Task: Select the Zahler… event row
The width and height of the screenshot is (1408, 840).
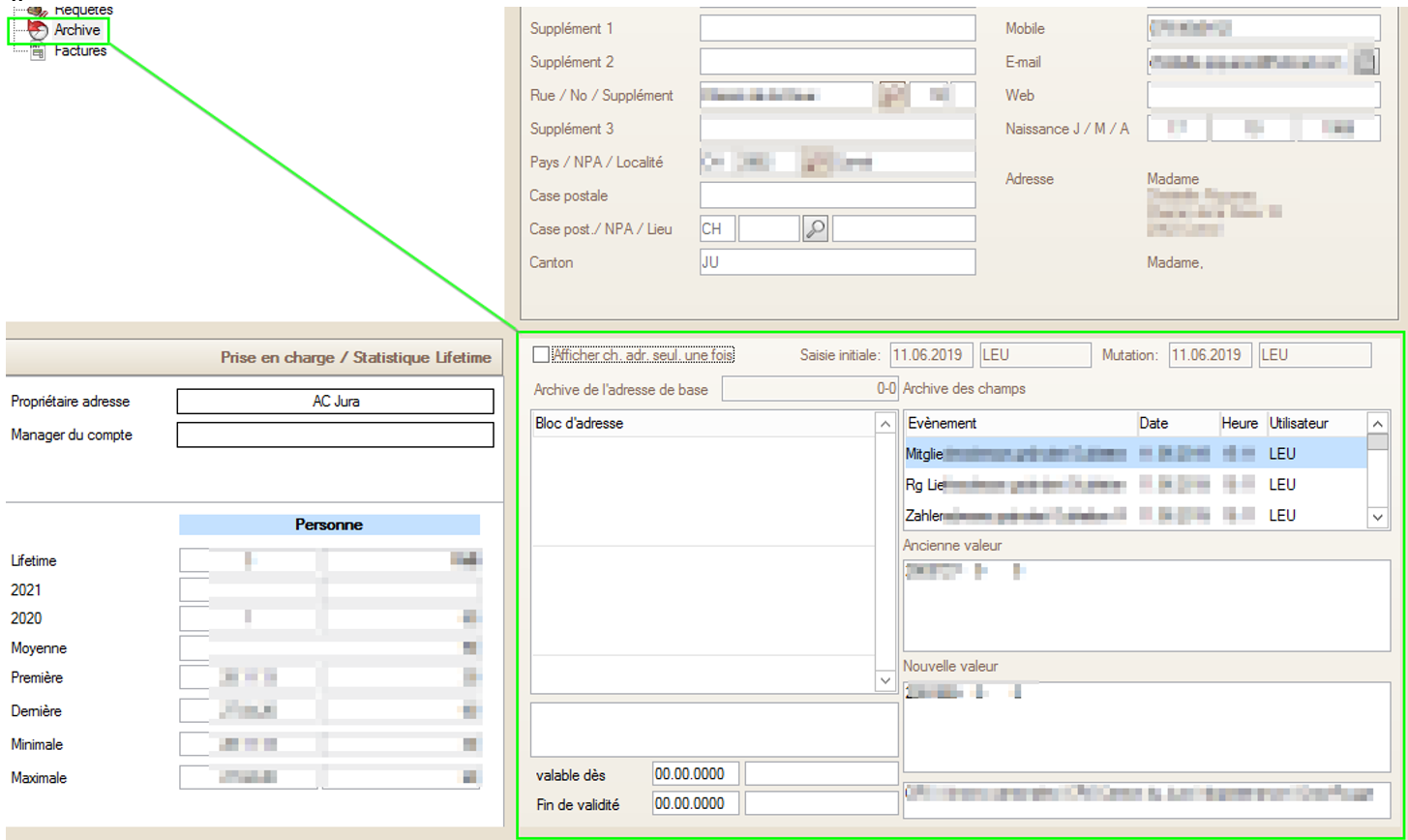Action: click(1135, 515)
